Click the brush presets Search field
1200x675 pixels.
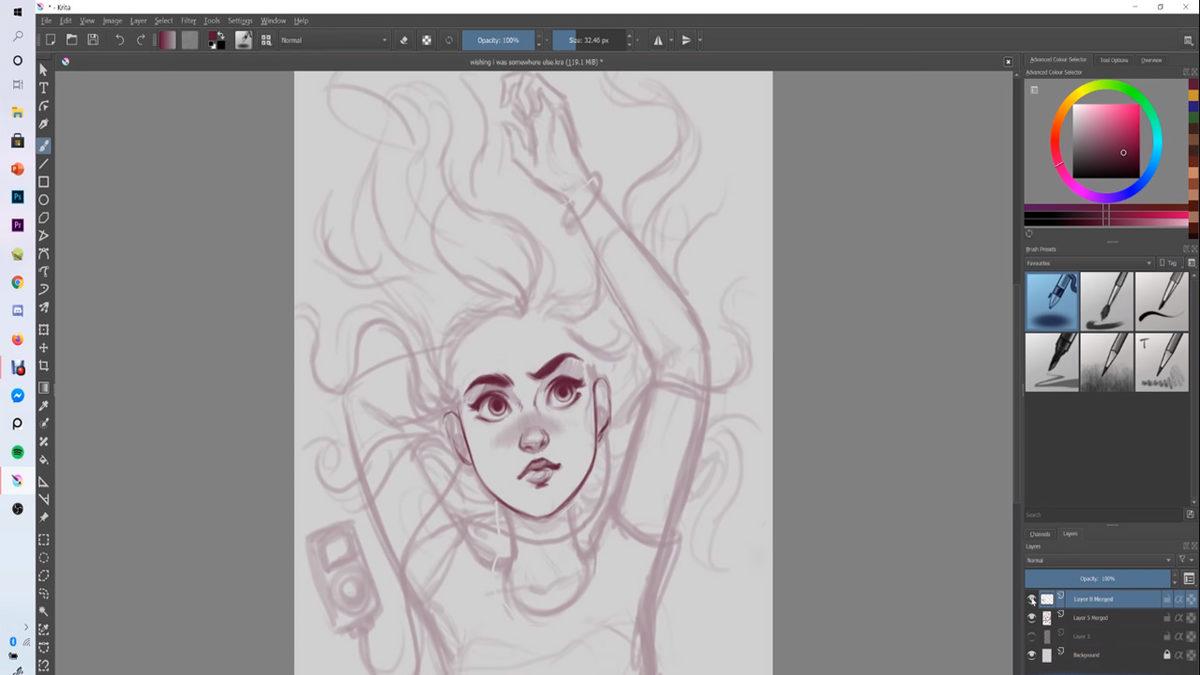point(1100,515)
